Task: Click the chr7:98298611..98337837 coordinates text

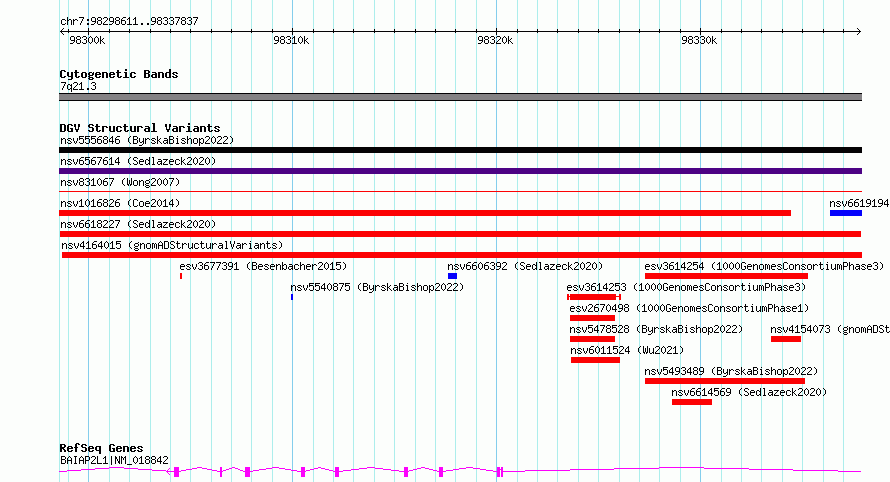Action: pyautogui.click(x=129, y=21)
